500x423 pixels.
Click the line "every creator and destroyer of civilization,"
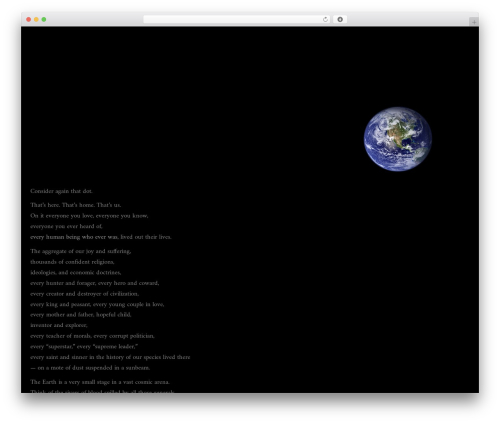85,294
